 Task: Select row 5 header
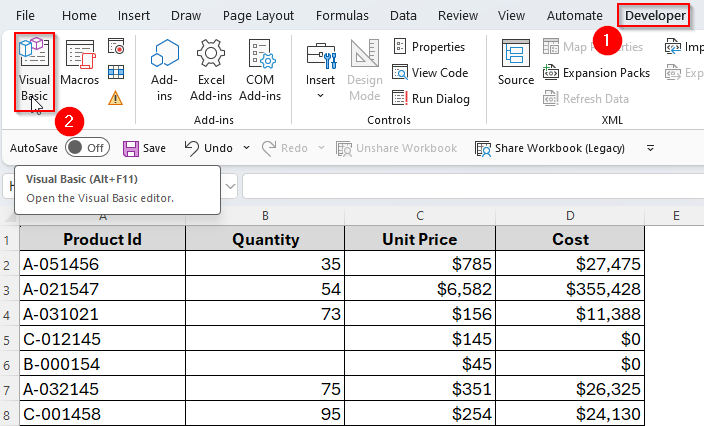point(7,340)
